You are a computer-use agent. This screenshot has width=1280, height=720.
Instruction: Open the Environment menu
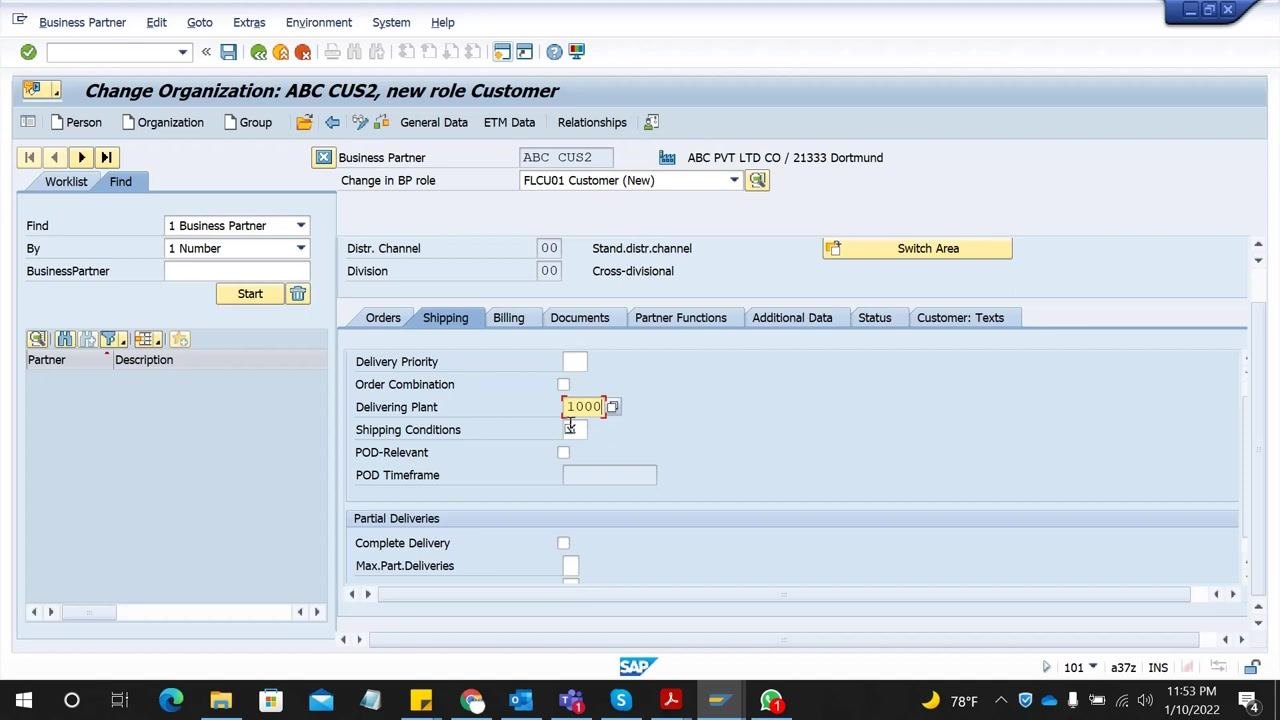[318, 22]
